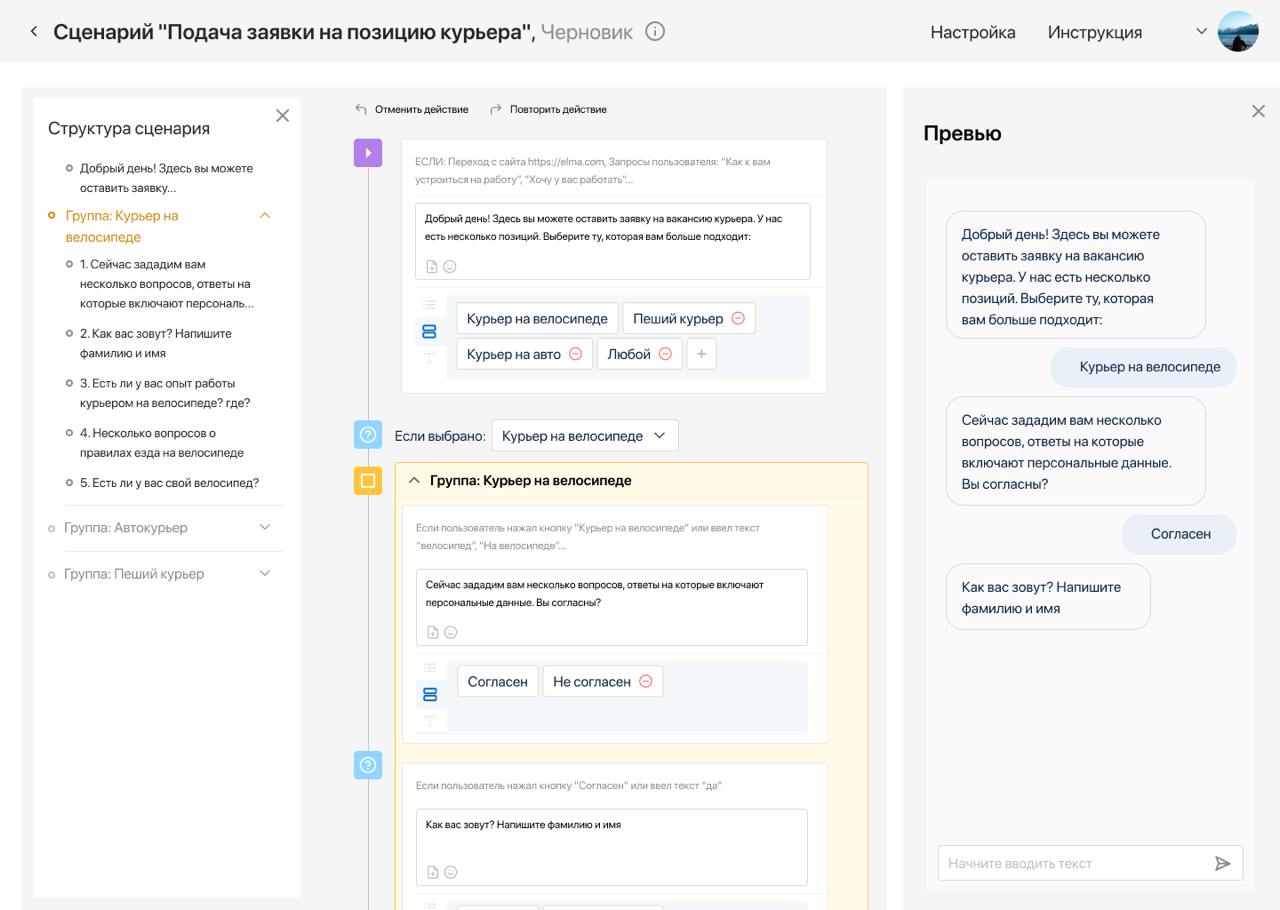1280x910 pixels.
Task: Remove the Не согласен answer option
Action: (x=646, y=682)
